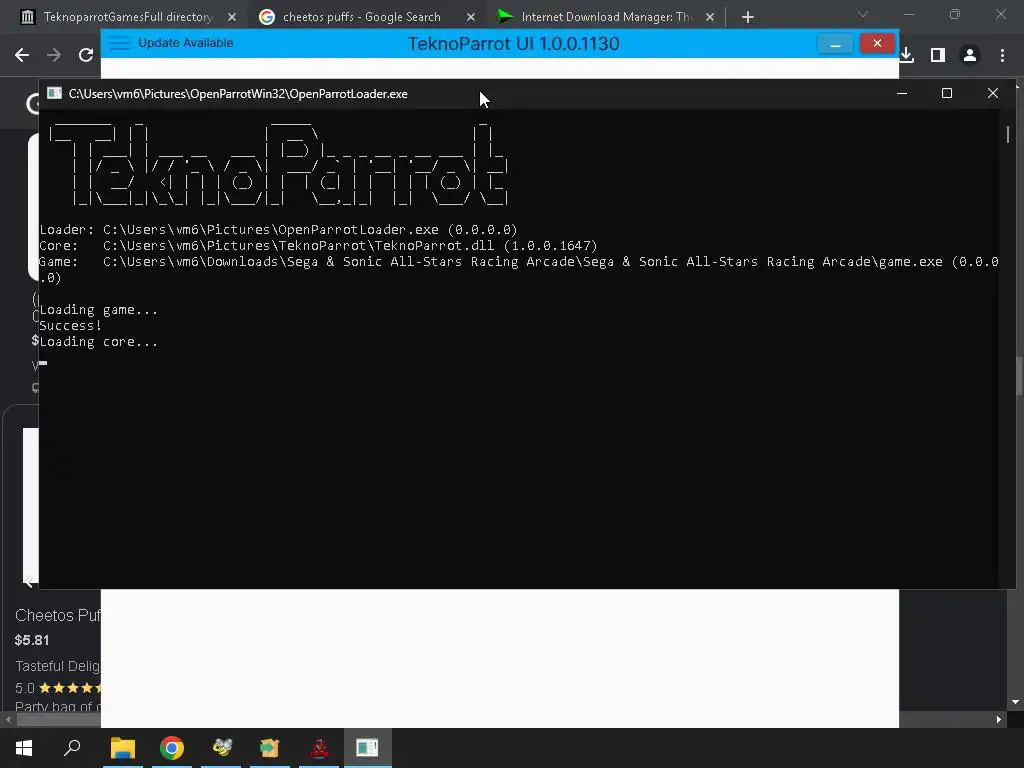This screenshot has width=1024, height=768.
Task: Click the console app taskbar icon
Action: [x=368, y=748]
